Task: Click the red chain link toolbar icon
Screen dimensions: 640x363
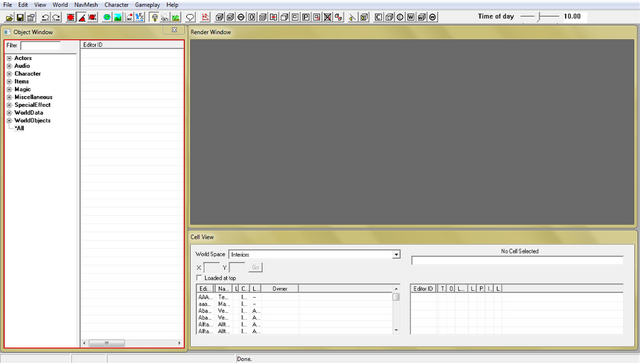Action: pyautogui.click(x=338, y=17)
